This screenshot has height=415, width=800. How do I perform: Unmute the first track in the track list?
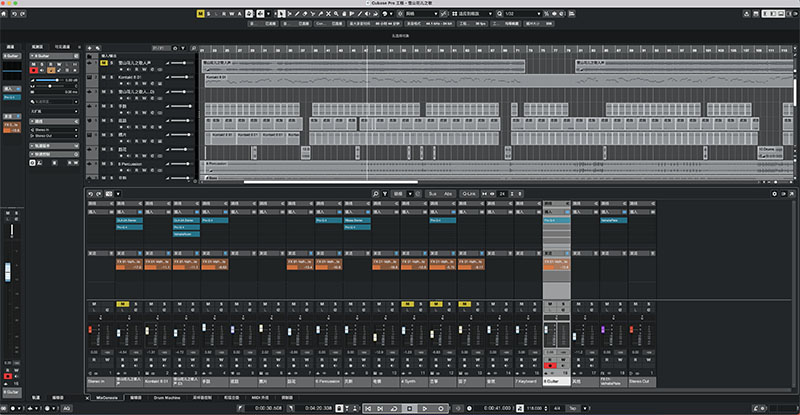click(104, 63)
